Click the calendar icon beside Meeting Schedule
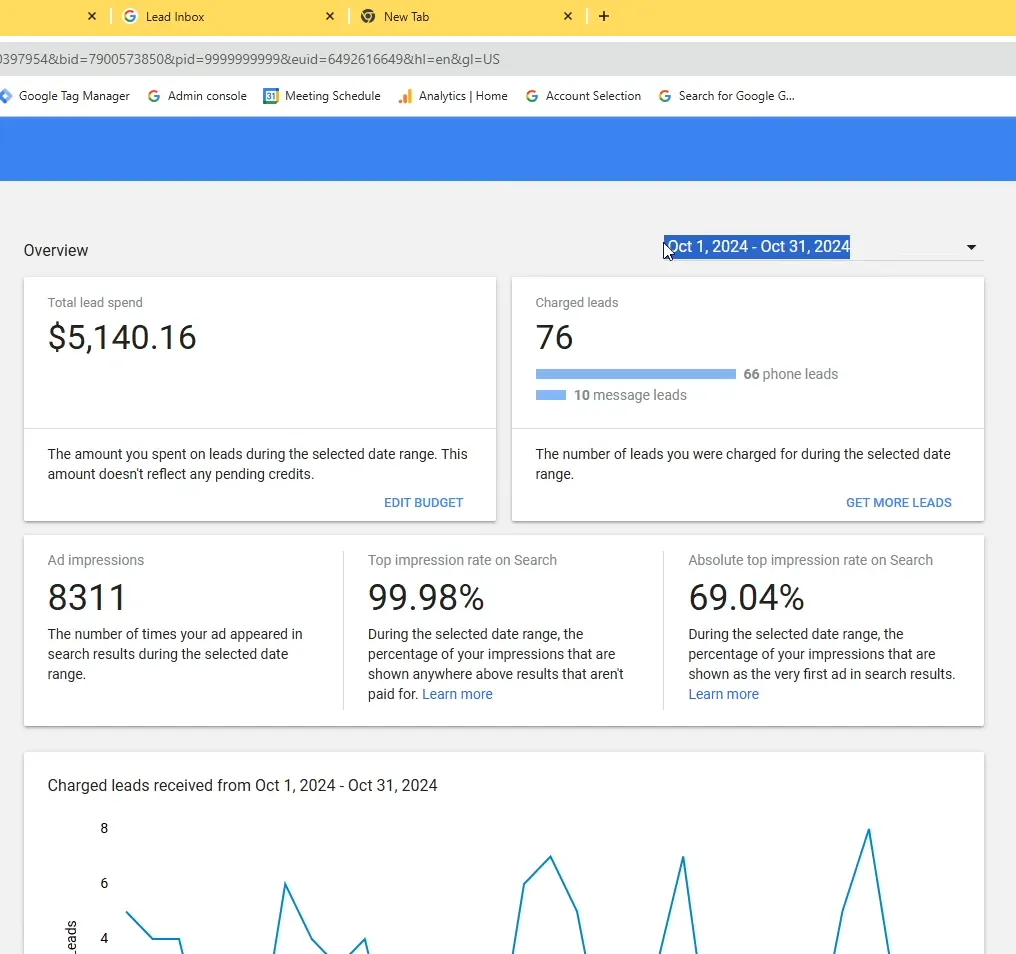The width and height of the screenshot is (1016, 954). (x=270, y=96)
